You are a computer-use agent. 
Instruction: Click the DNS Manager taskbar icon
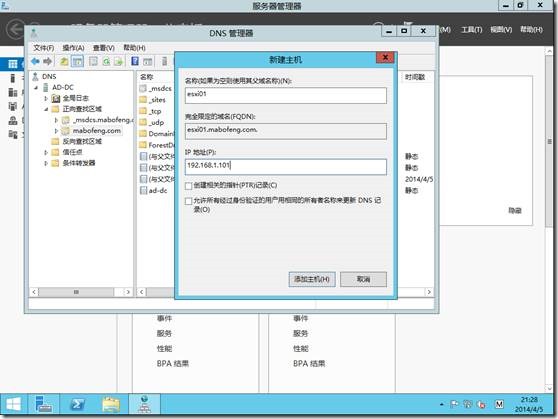coord(144,404)
